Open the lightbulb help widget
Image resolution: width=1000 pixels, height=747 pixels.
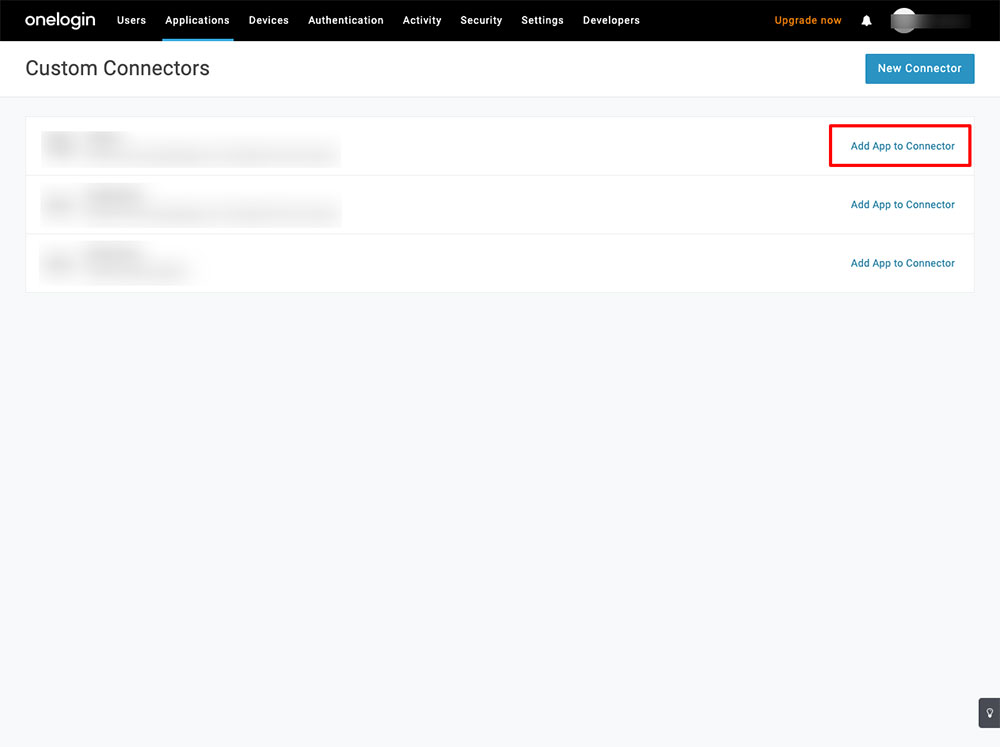(988, 713)
